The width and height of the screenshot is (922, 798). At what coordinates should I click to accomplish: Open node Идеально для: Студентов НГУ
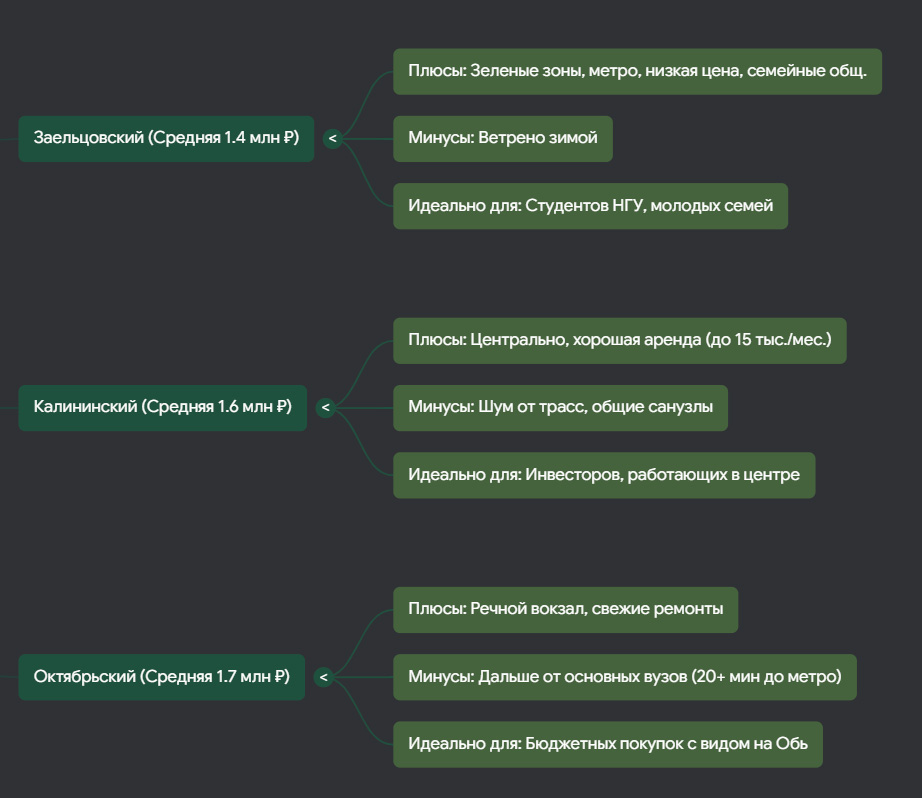(590, 206)
